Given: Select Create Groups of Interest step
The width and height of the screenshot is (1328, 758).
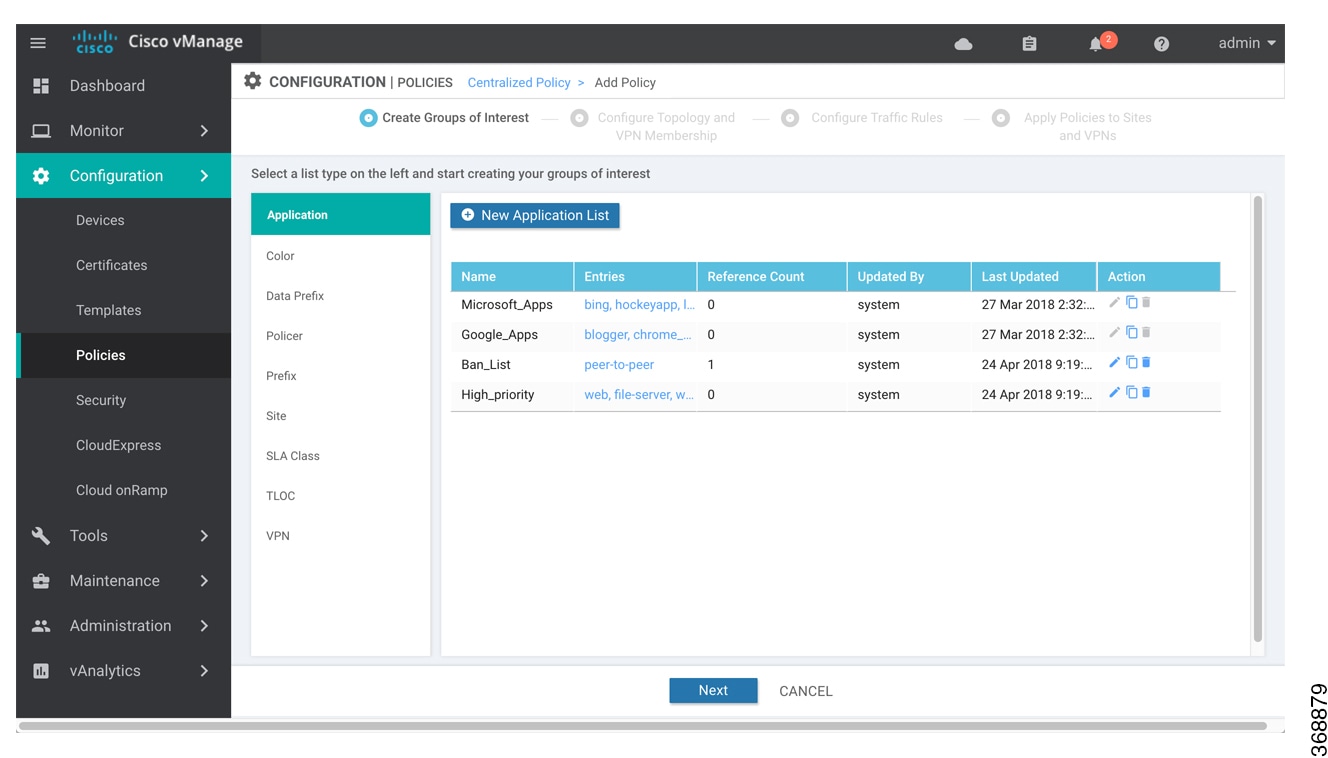Looking at the screenshot, I should pyautogui.click(x=445, y=118).
